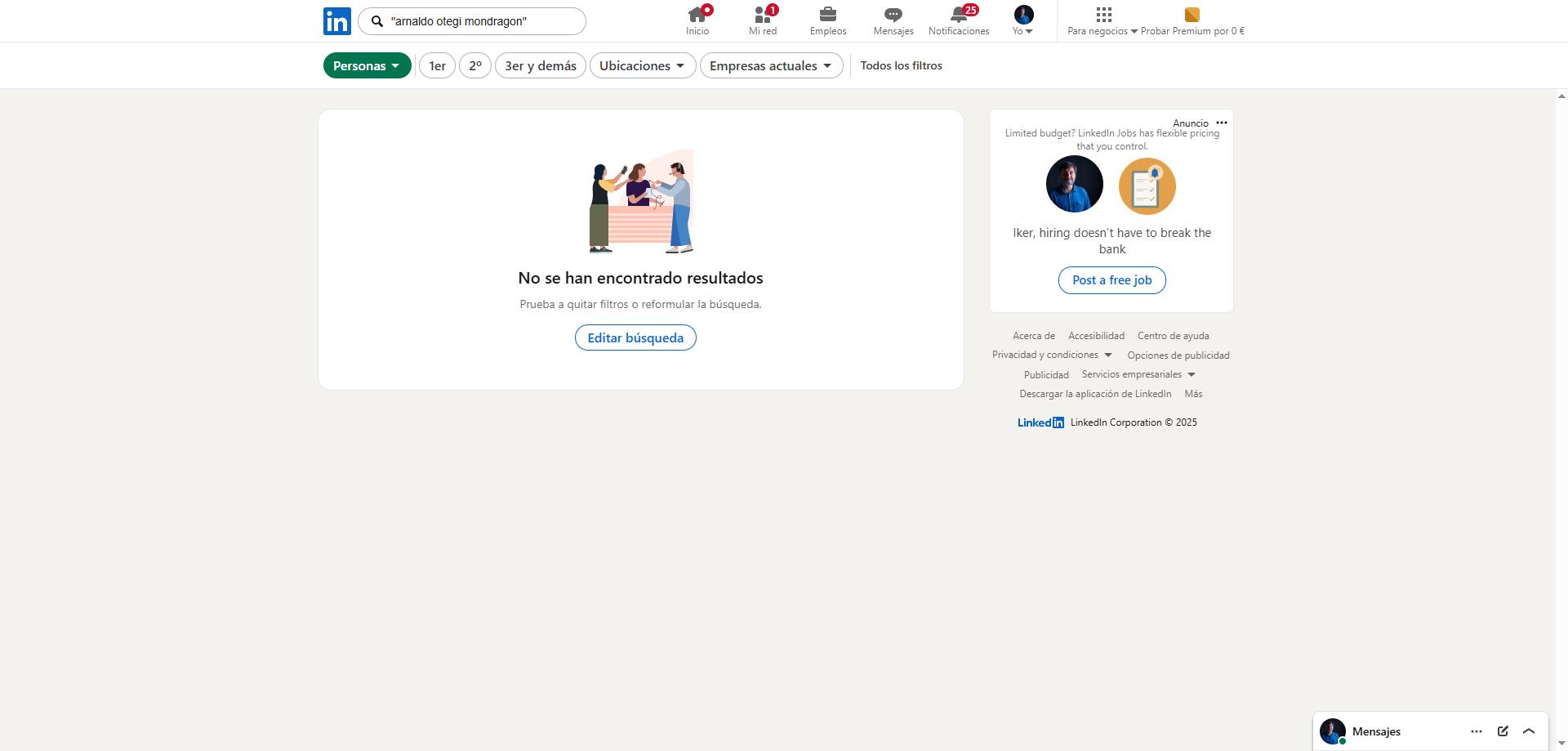This screenshot has height=751, width=1568.
Task: Open the Inicio home icon
Action: tap(697, 16)
